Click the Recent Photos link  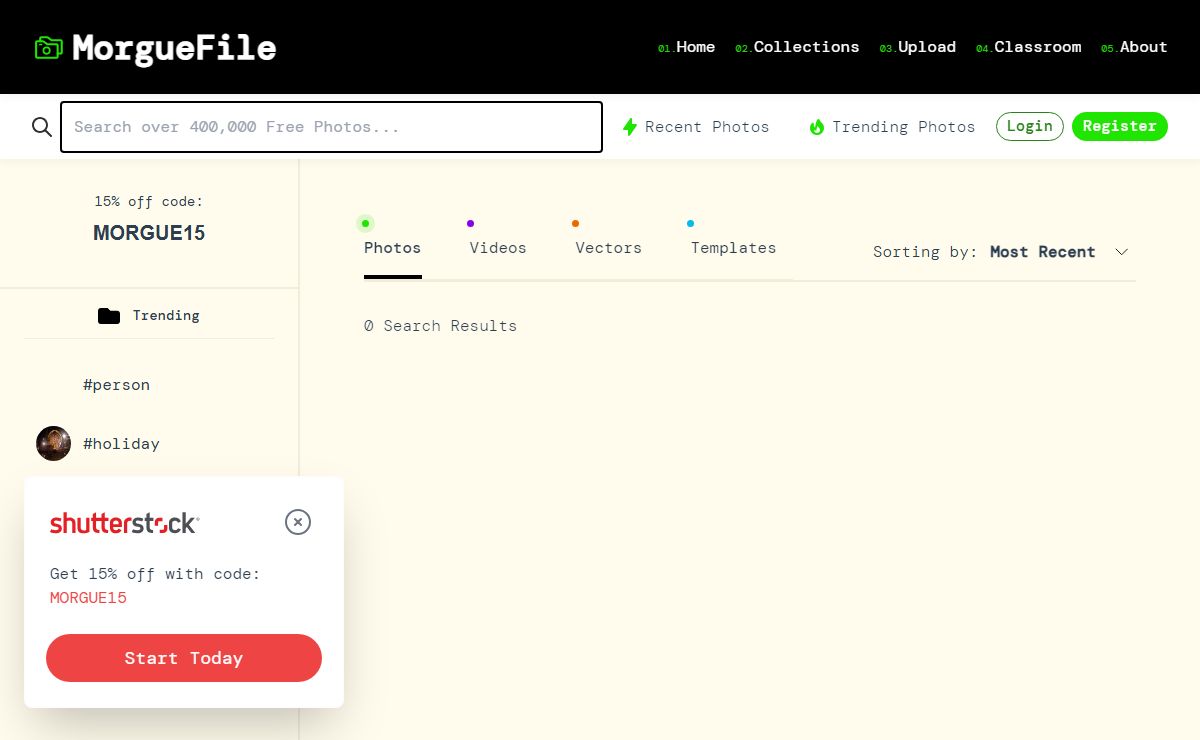click(707, 127)
